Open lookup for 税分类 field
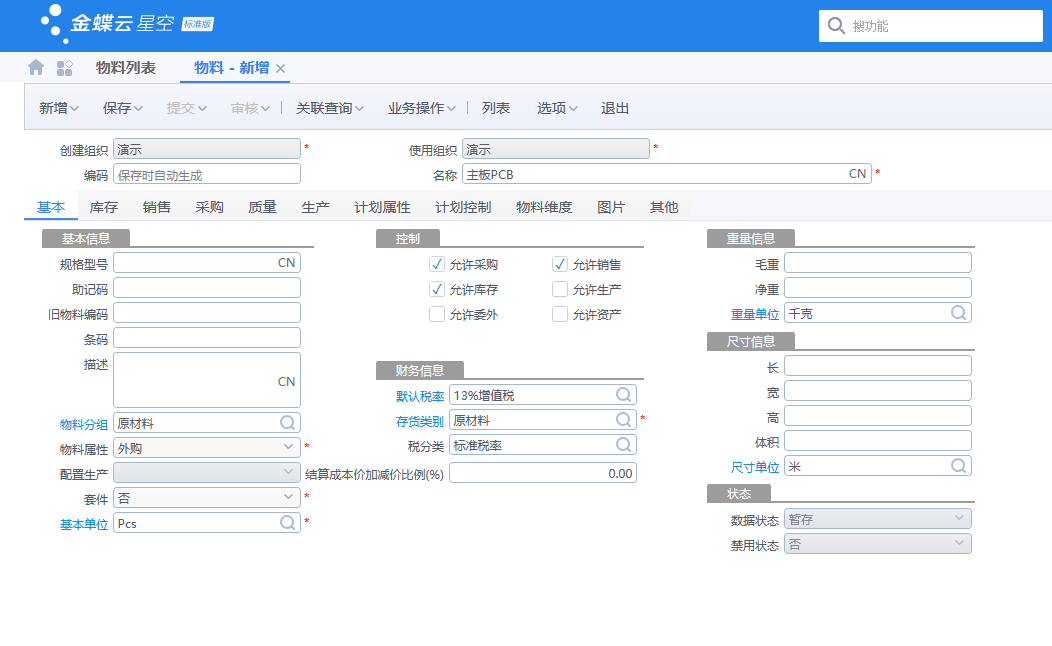Image resolution: width=1052 pixels, height=646 pixels. [x=623, y=445]
